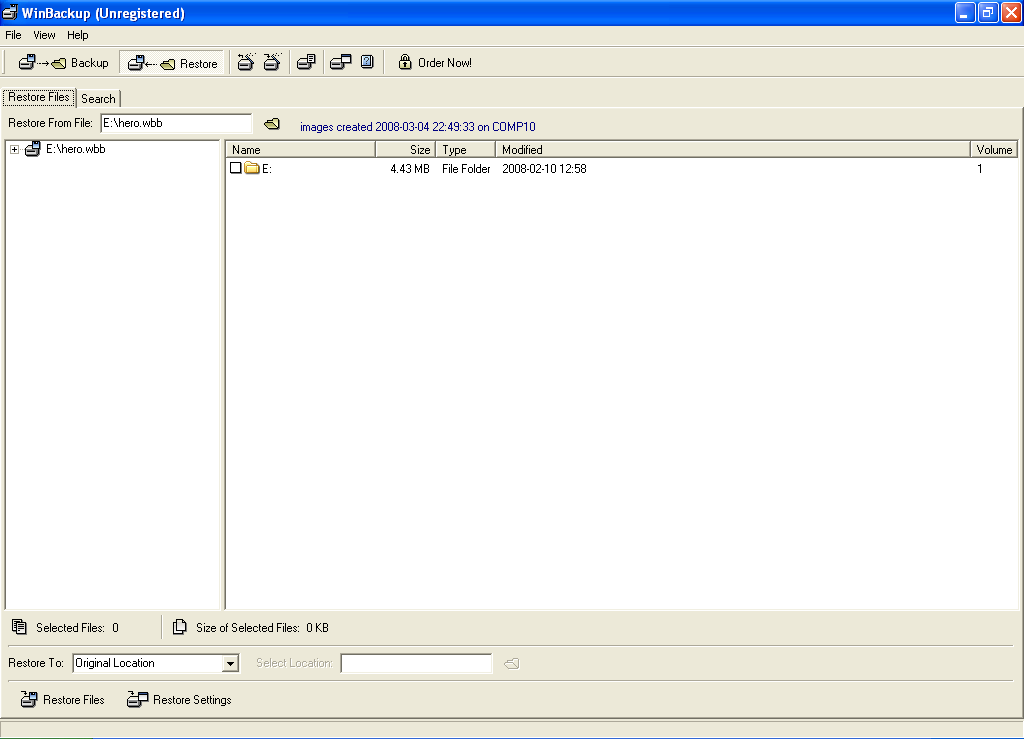This screenshot has width=1024, height=739.
Task: Open the File menu
Action: tap(13, 35)
